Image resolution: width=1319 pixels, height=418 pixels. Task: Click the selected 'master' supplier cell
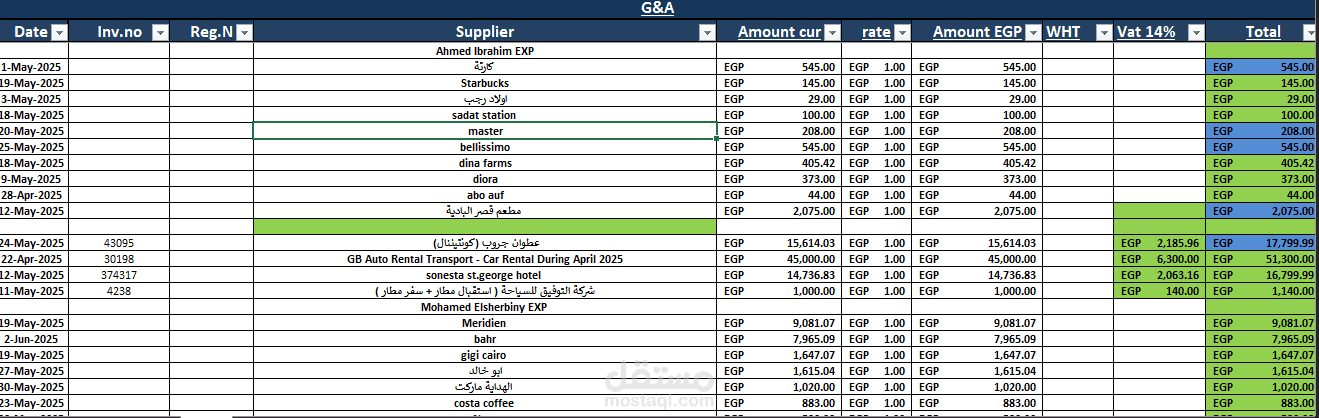coord(485,131)
